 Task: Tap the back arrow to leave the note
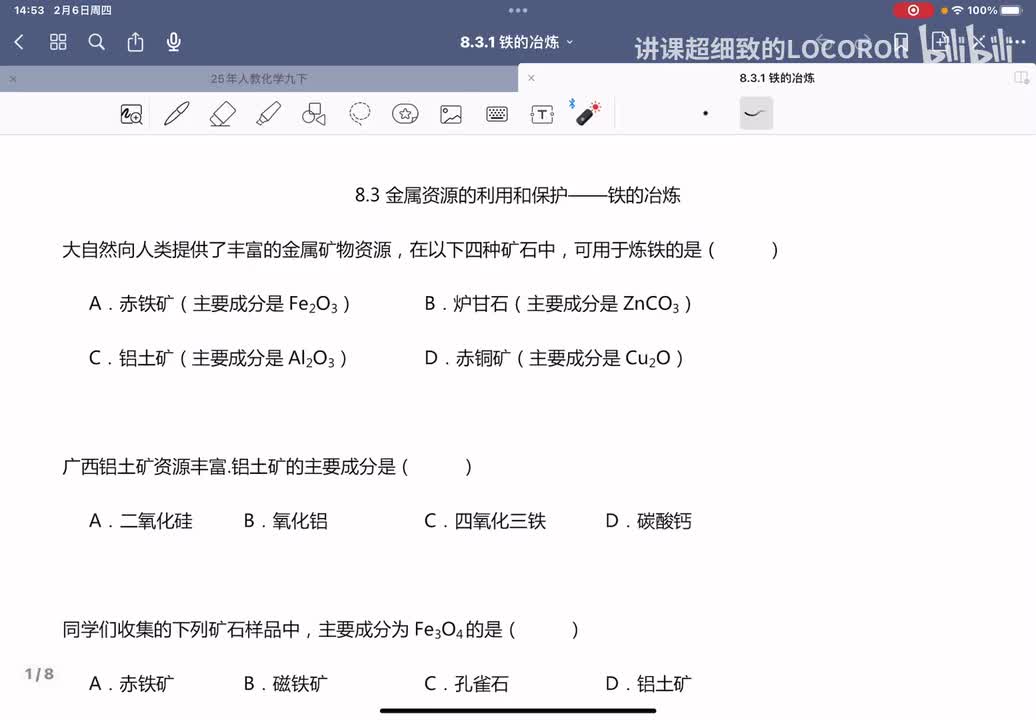[19, 42]
